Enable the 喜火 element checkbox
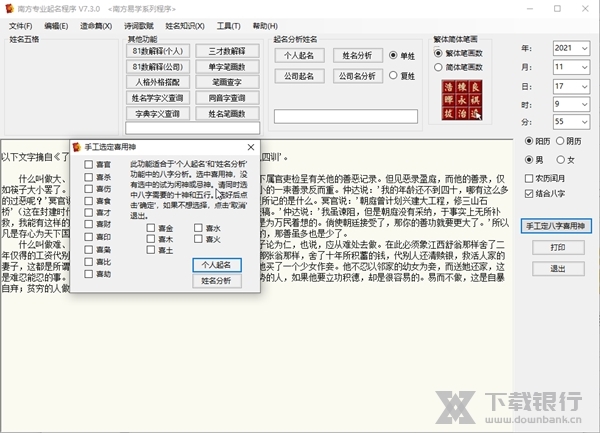 (x=198, y=239)
